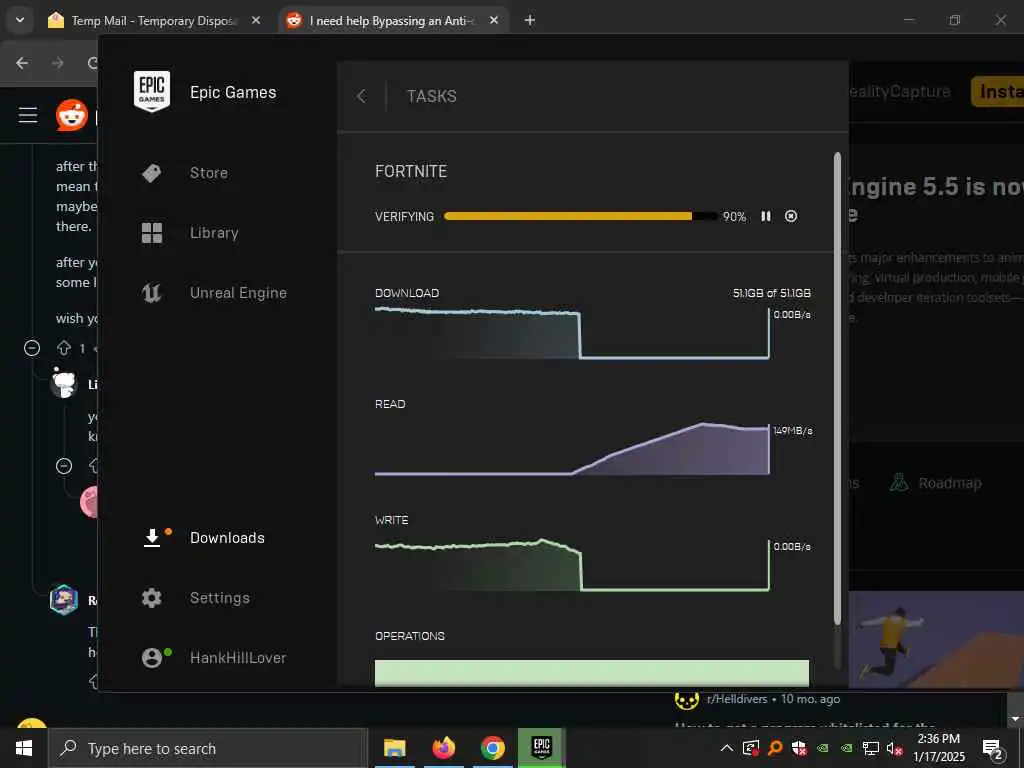Open the Store section in Epic launcher
Image resolution: width=1024 pixels, height=768 pixels.
coord(208,173)
